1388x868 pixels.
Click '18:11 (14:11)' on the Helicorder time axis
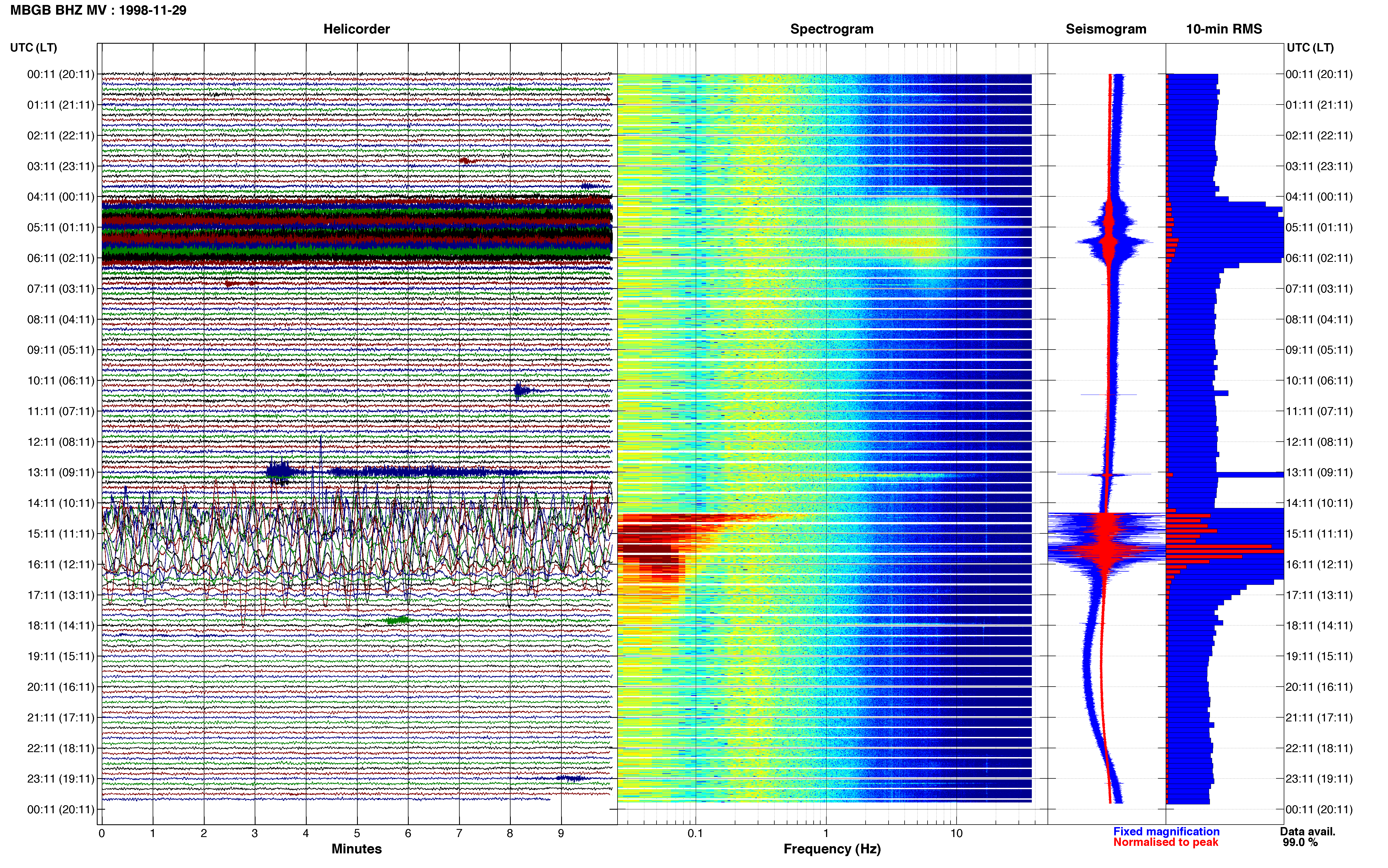(61, 626)
